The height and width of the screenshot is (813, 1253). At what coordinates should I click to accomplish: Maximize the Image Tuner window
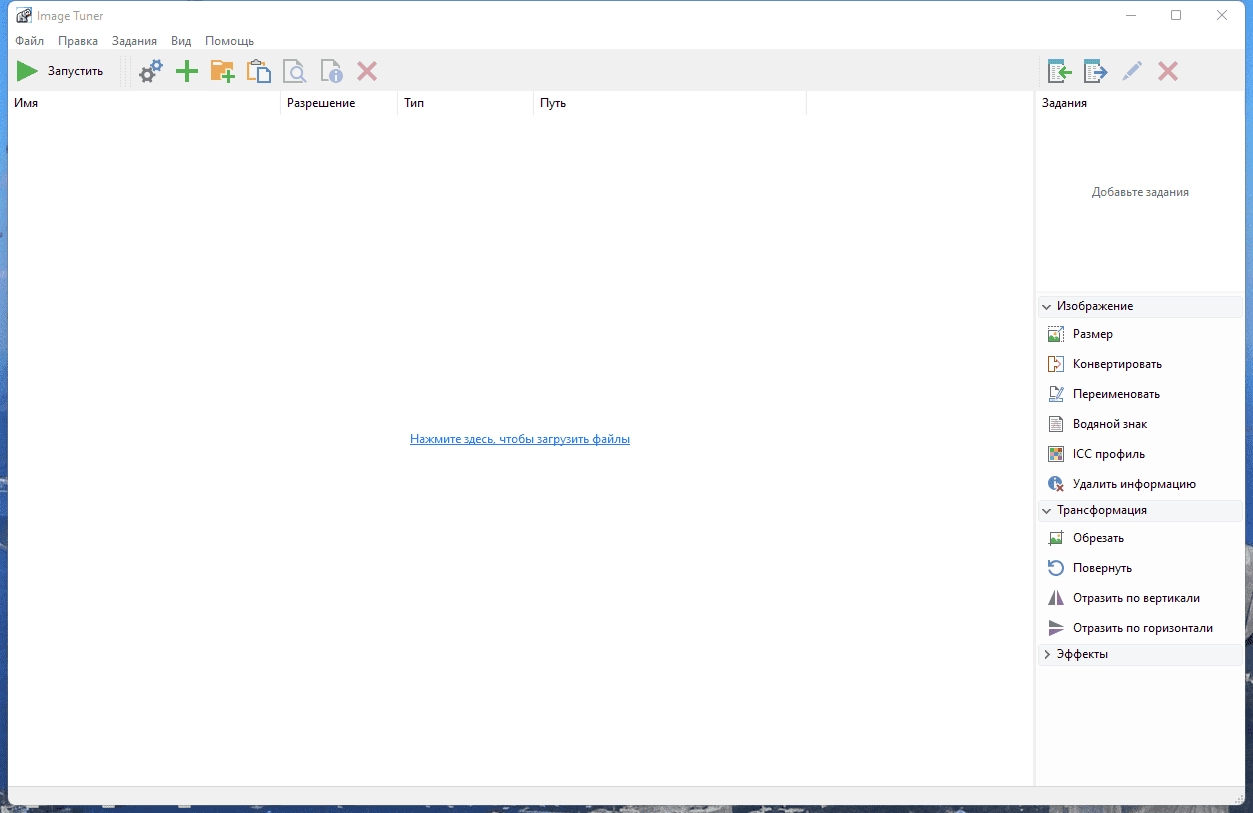click(x=1176, y=15)
